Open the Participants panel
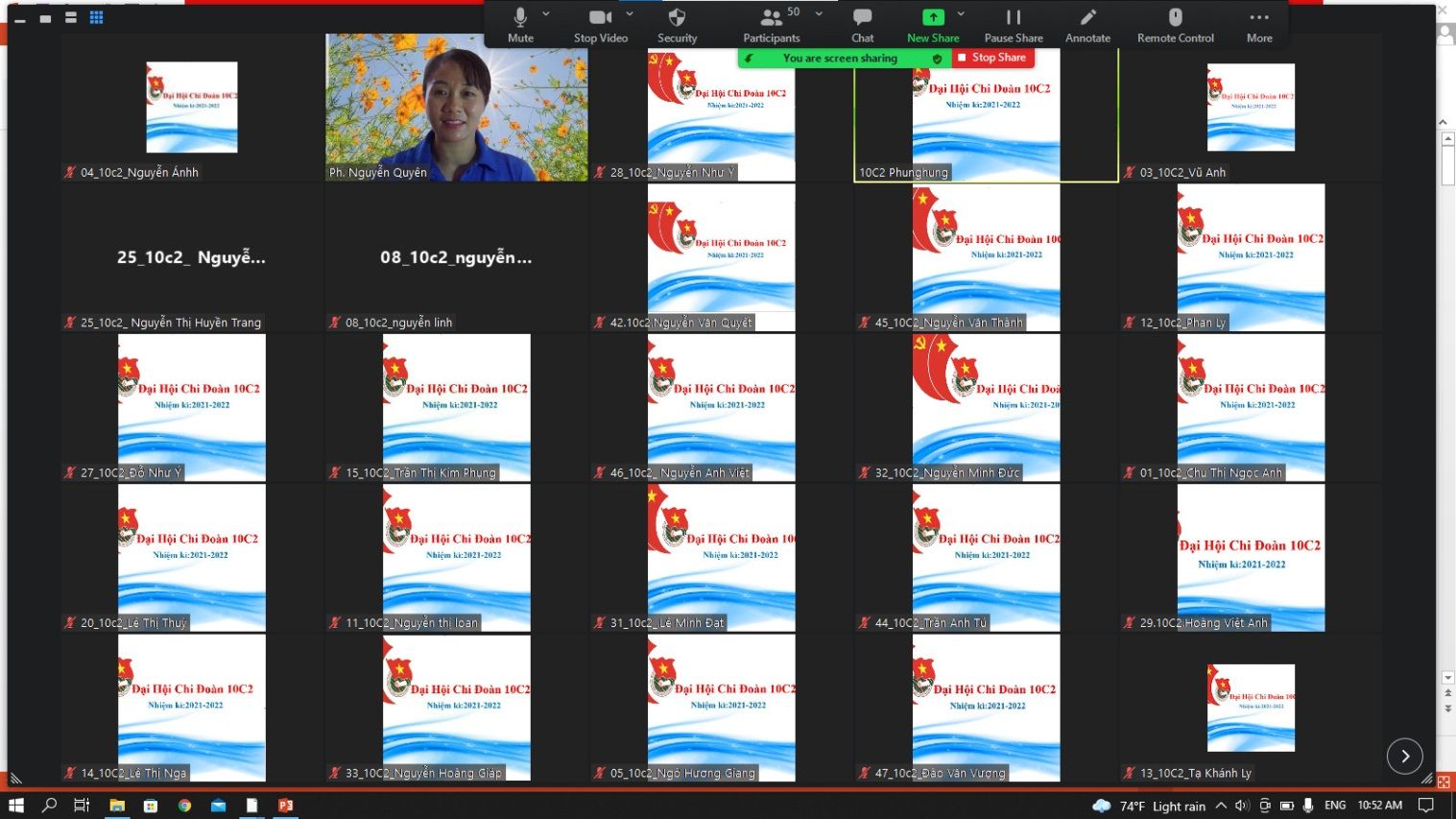This screenshot has height=819, width=1456. coord(771,25)
